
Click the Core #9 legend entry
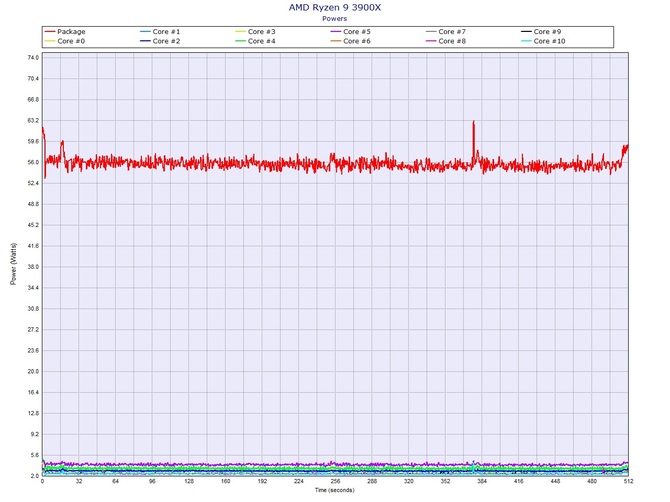541,32
